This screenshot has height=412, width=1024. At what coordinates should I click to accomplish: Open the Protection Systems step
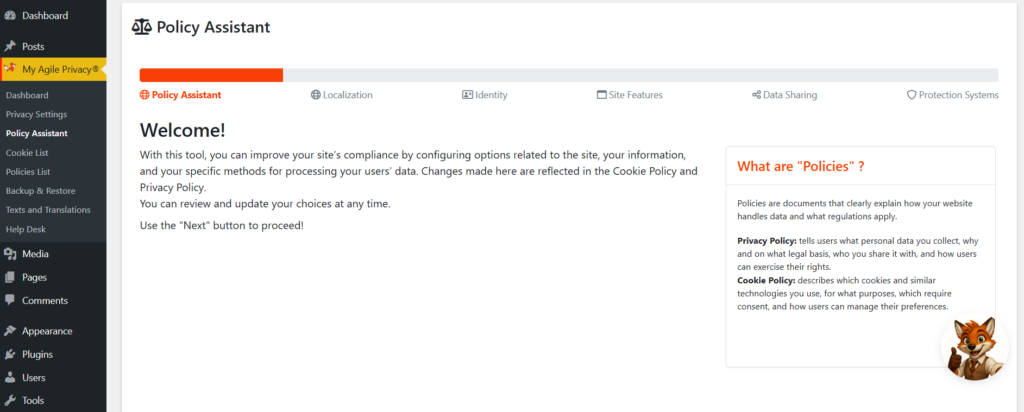(952, 95)
